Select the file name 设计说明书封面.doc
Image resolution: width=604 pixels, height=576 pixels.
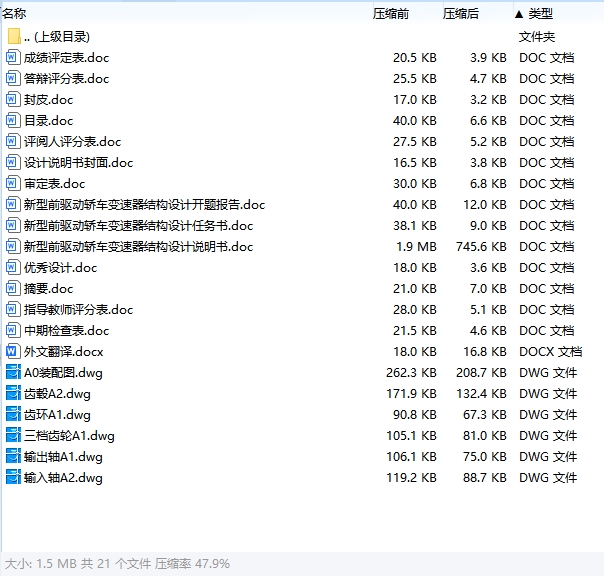[79, 163]
